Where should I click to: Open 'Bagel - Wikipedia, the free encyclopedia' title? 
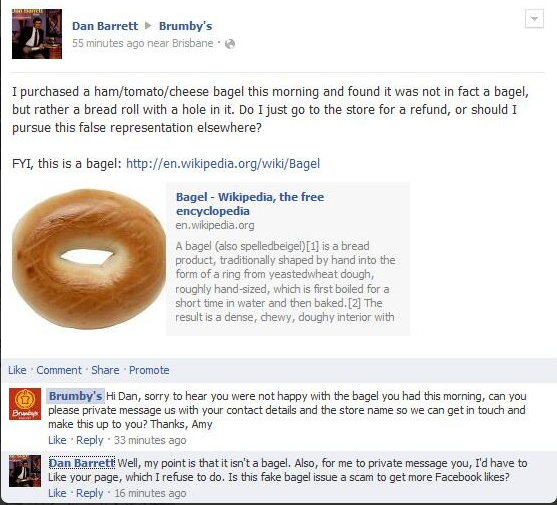pos(250,203)
